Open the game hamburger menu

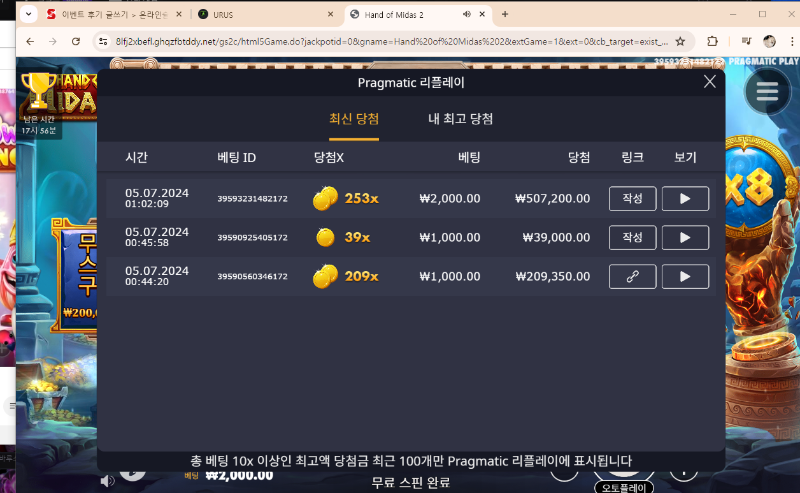click(x=767, y=92)
